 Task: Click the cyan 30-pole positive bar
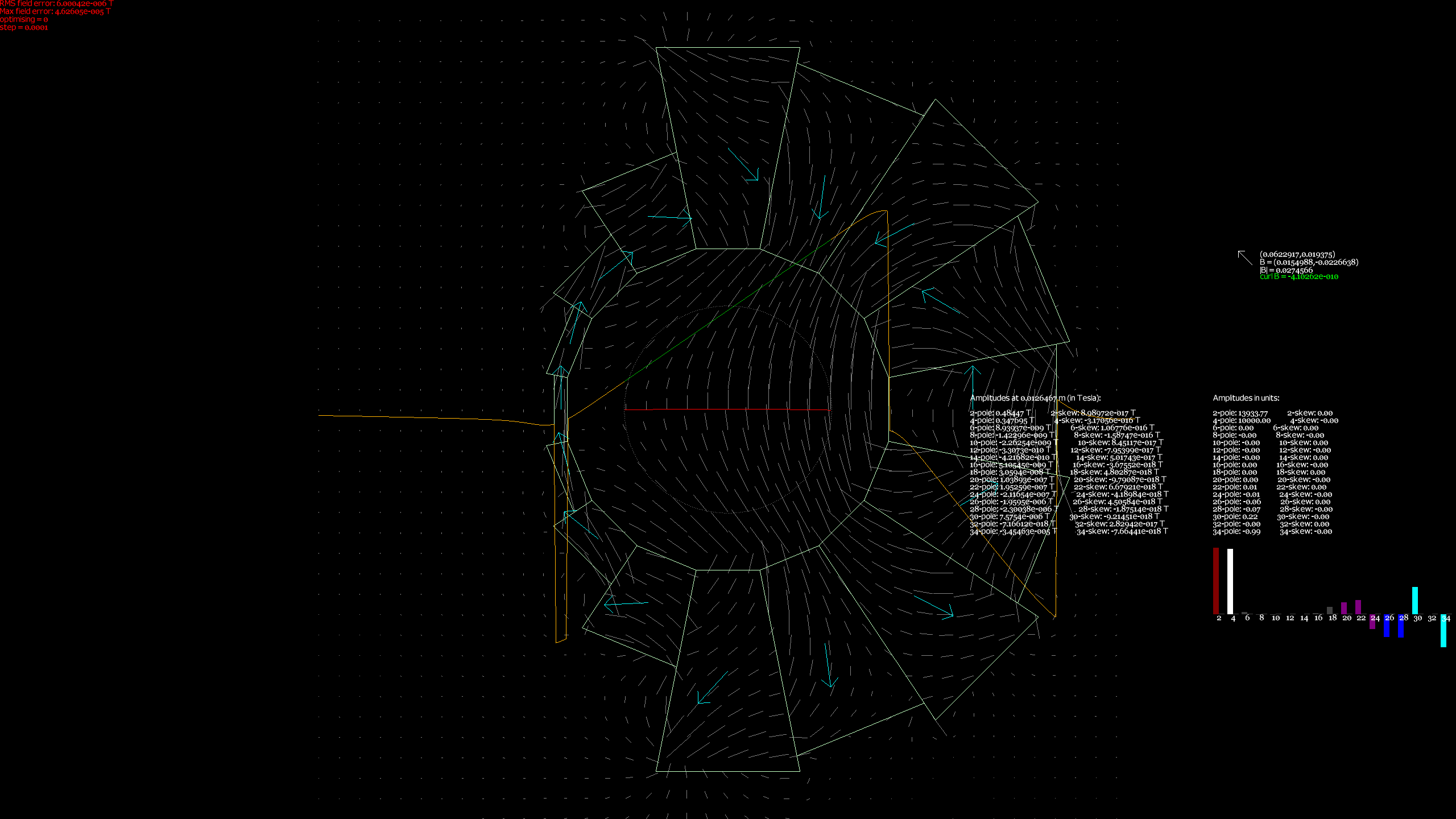click(1415, 600)
